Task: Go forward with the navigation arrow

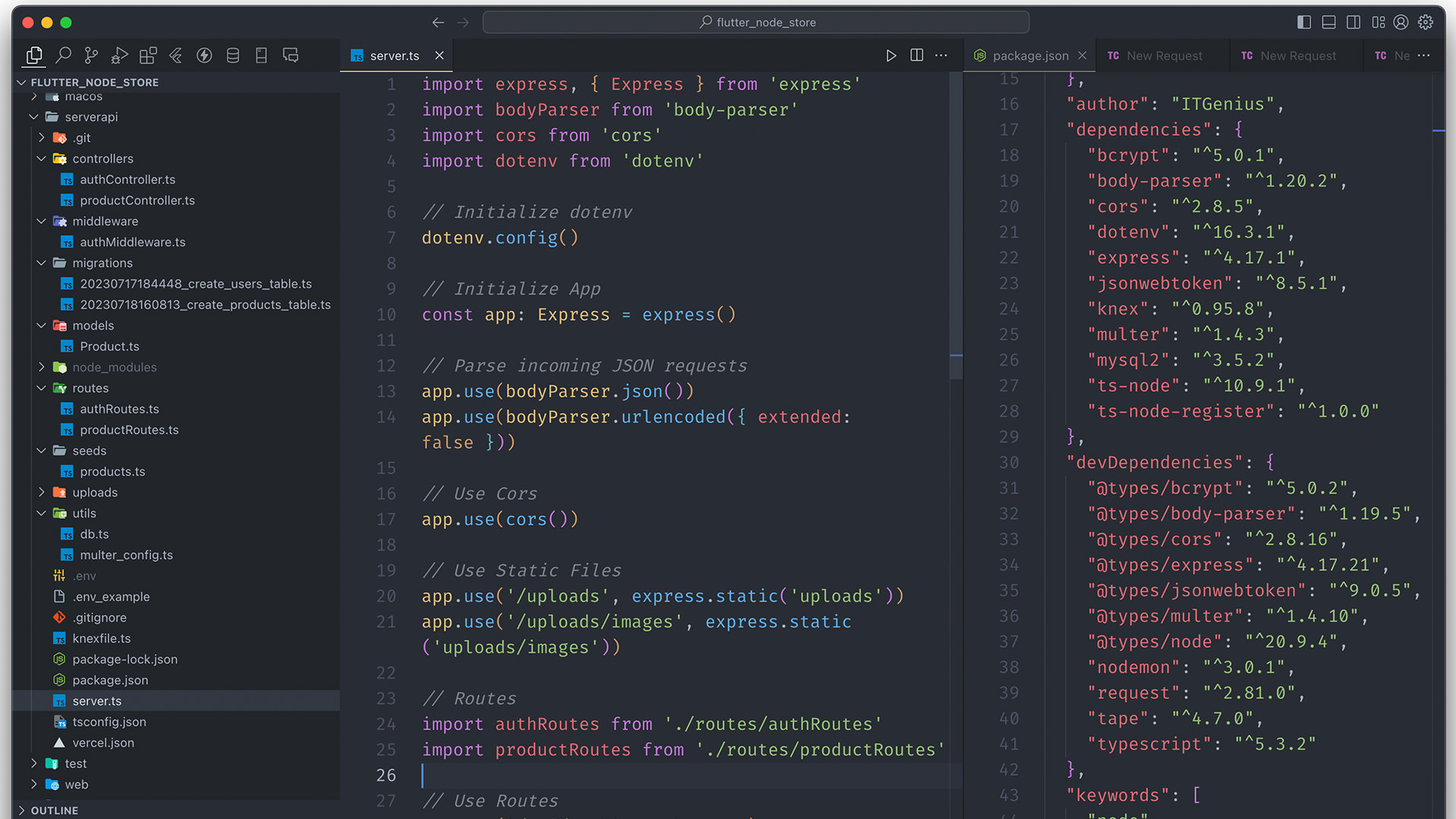Action: click(x=463, y=23)
